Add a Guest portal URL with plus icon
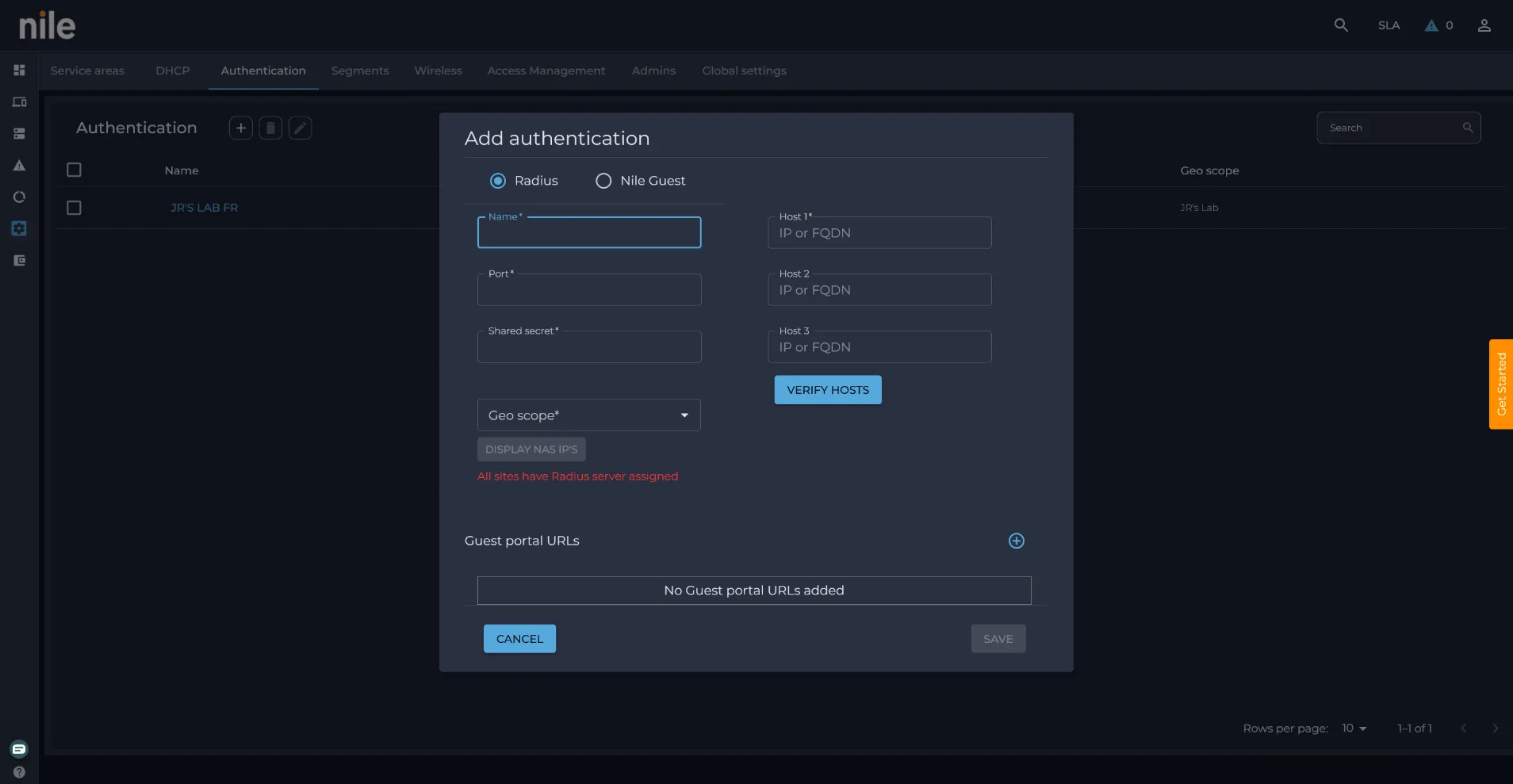The image size is (1513, 784). coord(1017,541)
